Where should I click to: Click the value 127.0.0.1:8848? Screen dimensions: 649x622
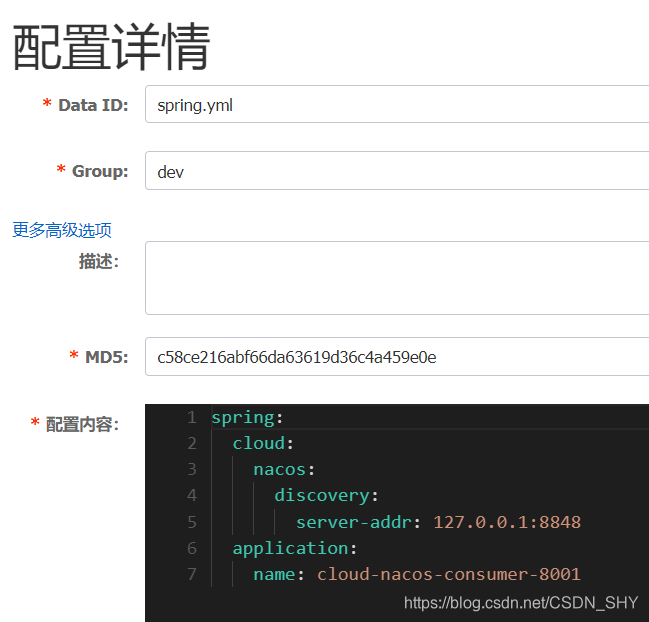point(507,522)
